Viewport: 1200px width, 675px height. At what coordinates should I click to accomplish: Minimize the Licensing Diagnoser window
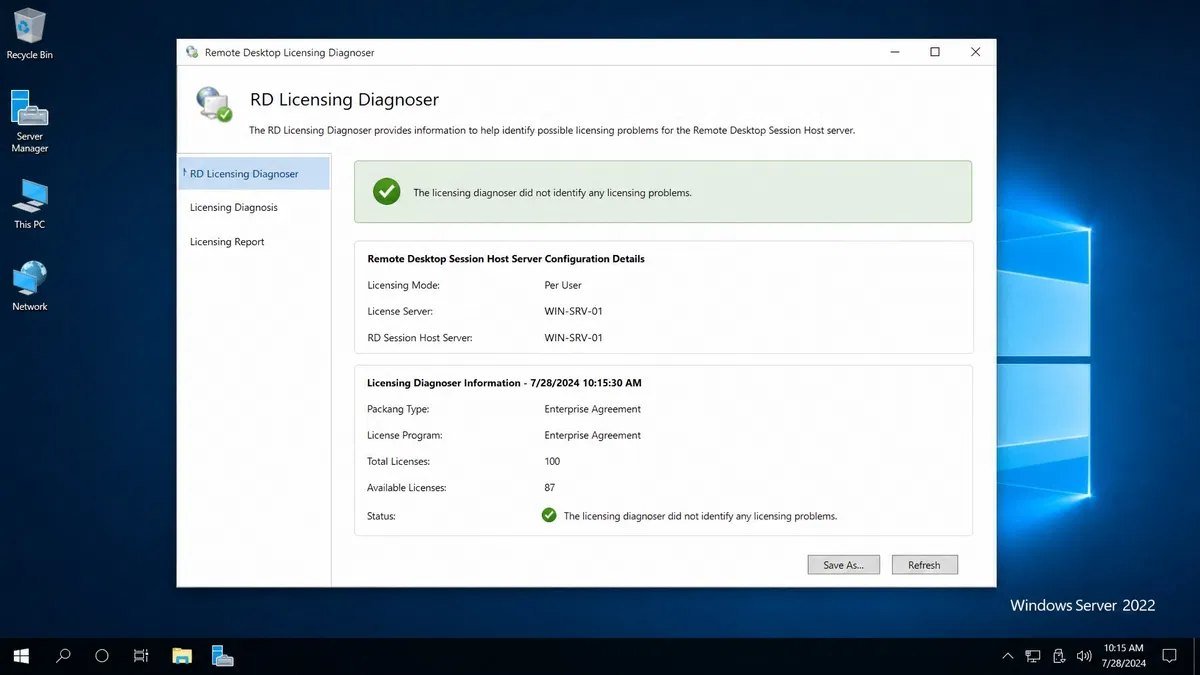click(x=893, y=52)
